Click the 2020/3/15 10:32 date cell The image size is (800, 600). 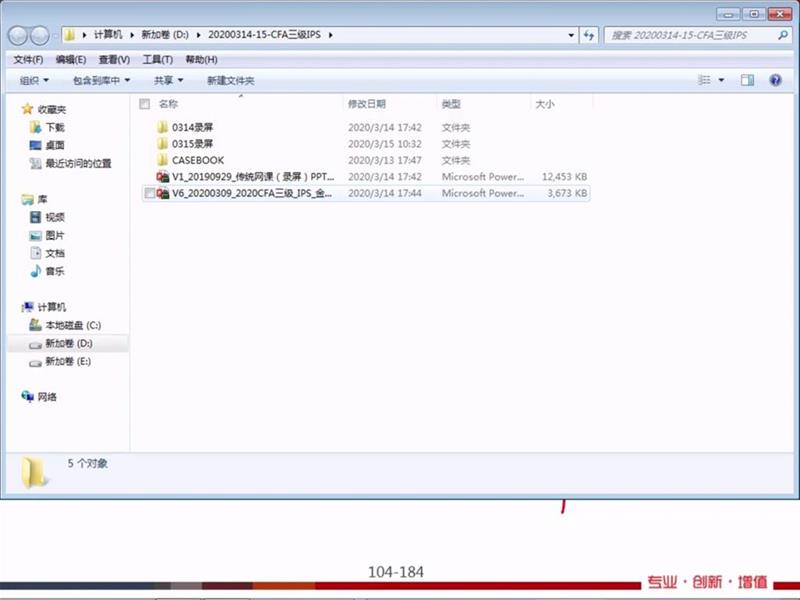click(x=385, y=144)
